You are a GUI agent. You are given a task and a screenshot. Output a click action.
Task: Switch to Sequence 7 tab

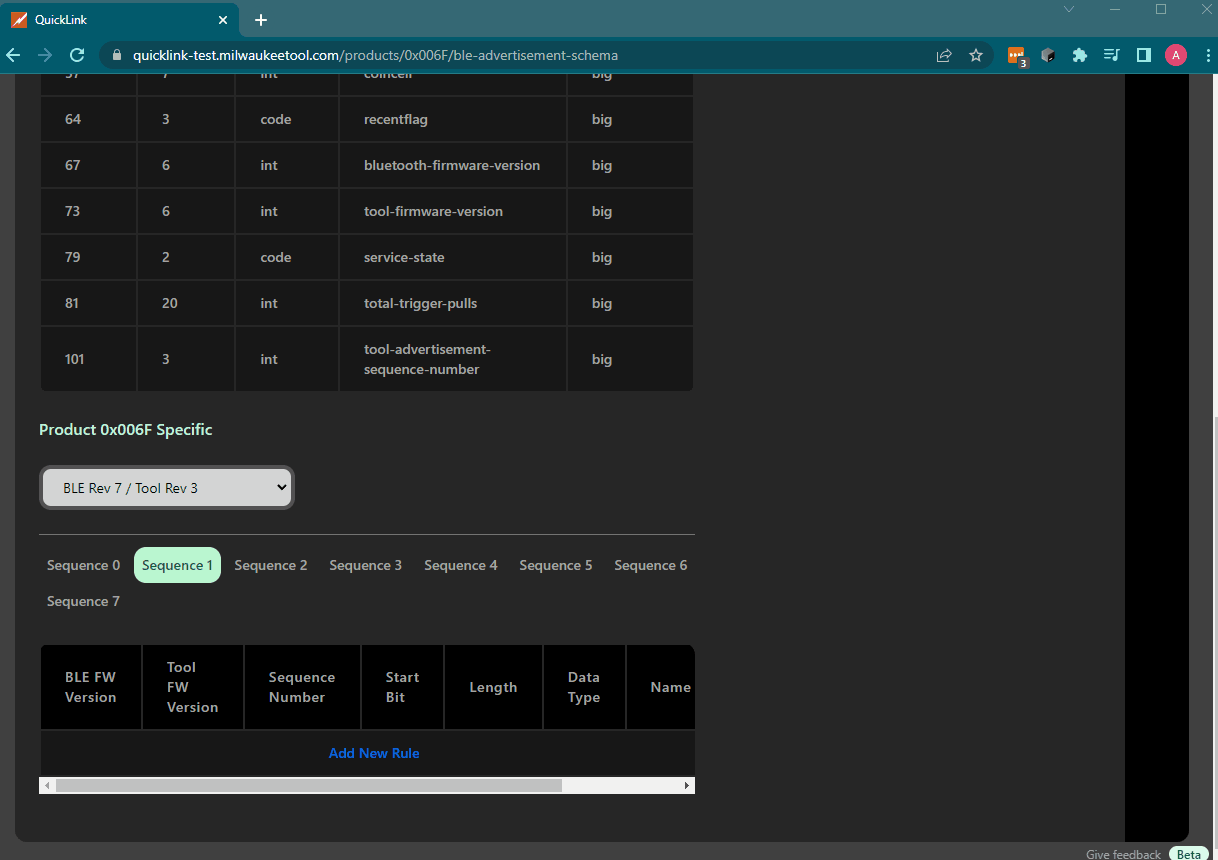(83, 601)
